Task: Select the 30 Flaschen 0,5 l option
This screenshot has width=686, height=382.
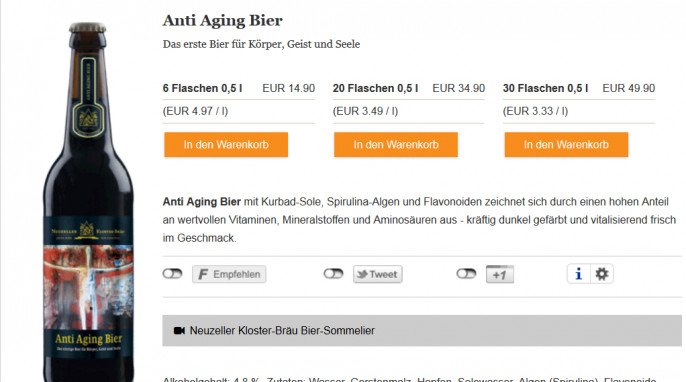Action: click(545, 88)
